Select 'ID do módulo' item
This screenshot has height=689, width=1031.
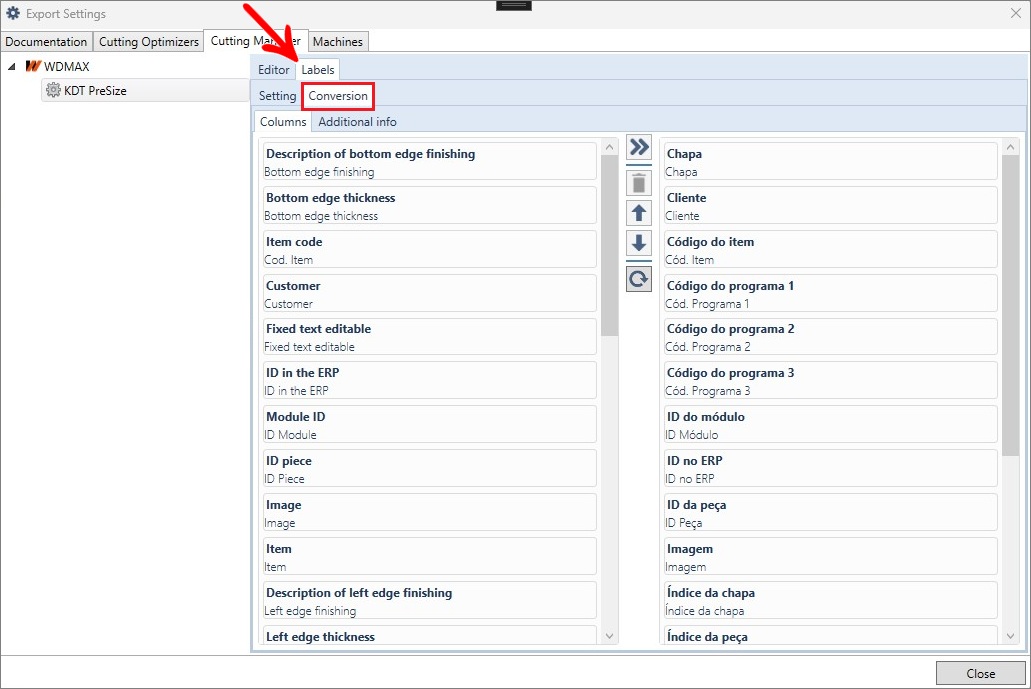pos(830,425)
